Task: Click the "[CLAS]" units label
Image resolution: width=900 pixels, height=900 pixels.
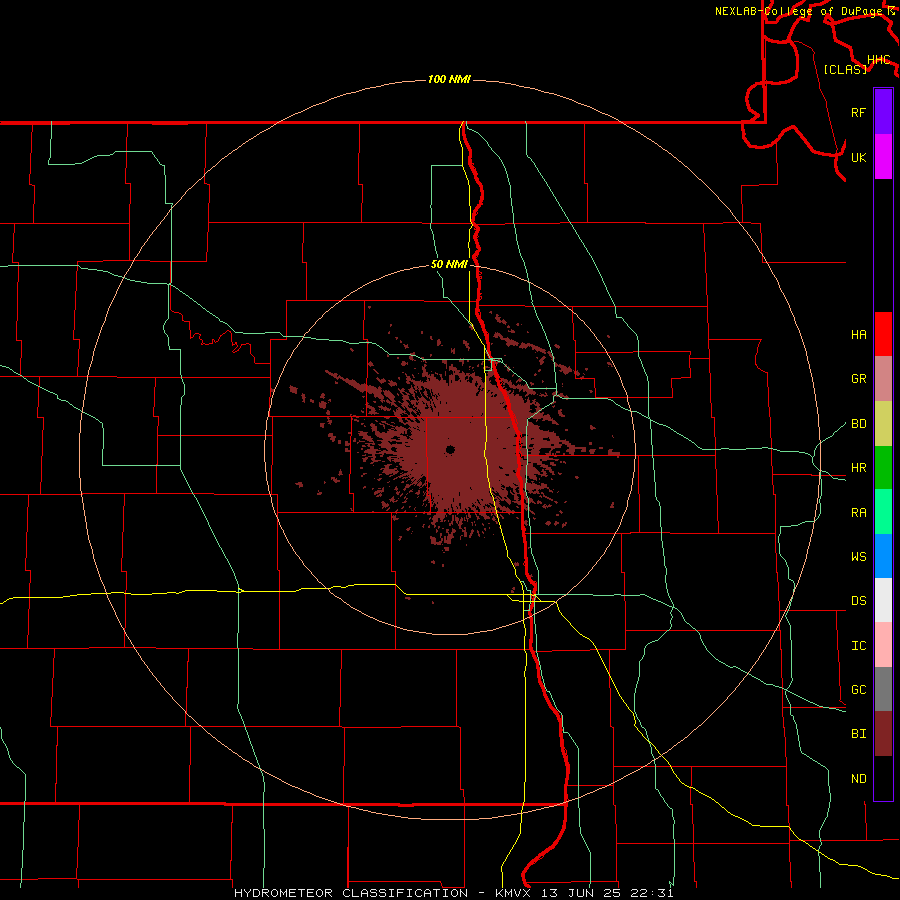Action: click(845, 69)
